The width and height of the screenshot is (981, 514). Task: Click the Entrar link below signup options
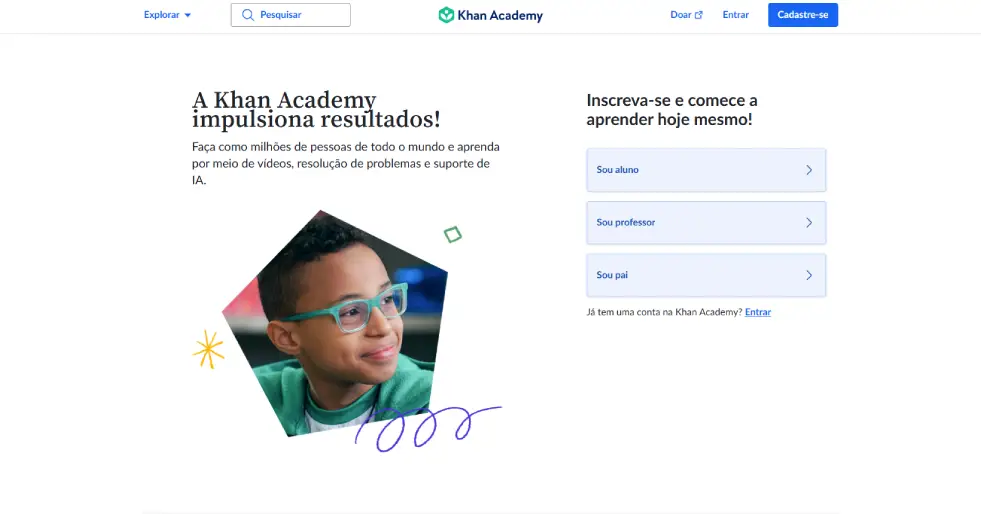758,312
